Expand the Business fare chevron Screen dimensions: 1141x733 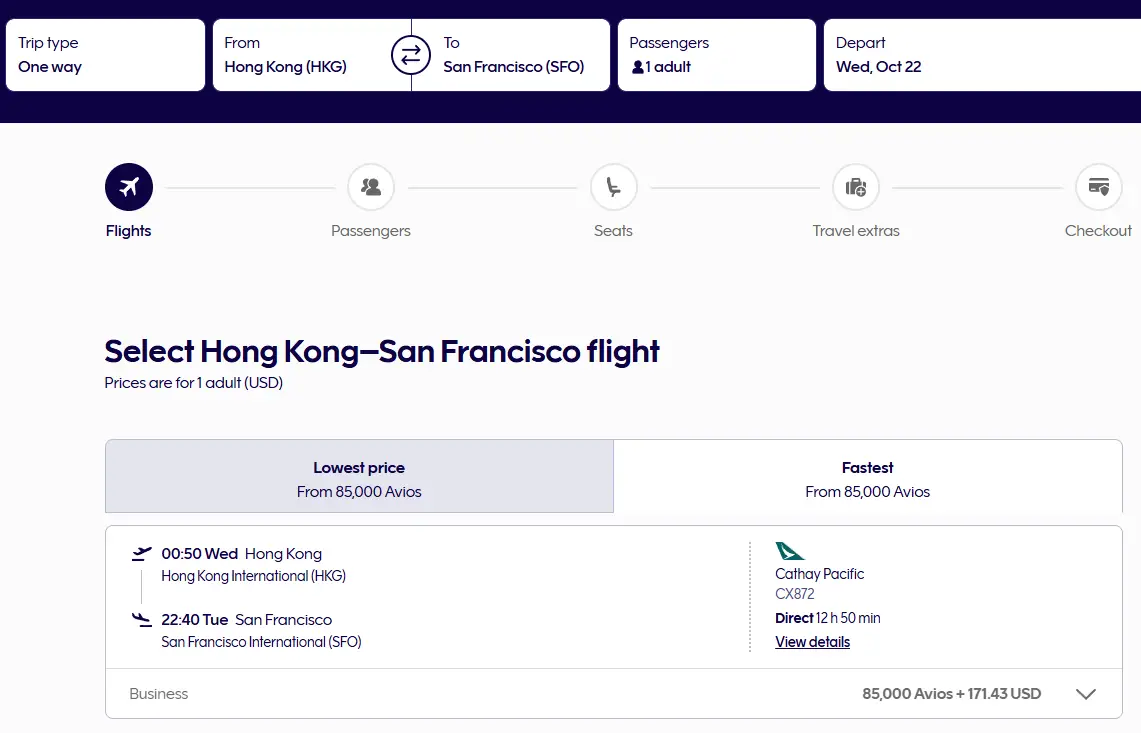point(1085,694)
